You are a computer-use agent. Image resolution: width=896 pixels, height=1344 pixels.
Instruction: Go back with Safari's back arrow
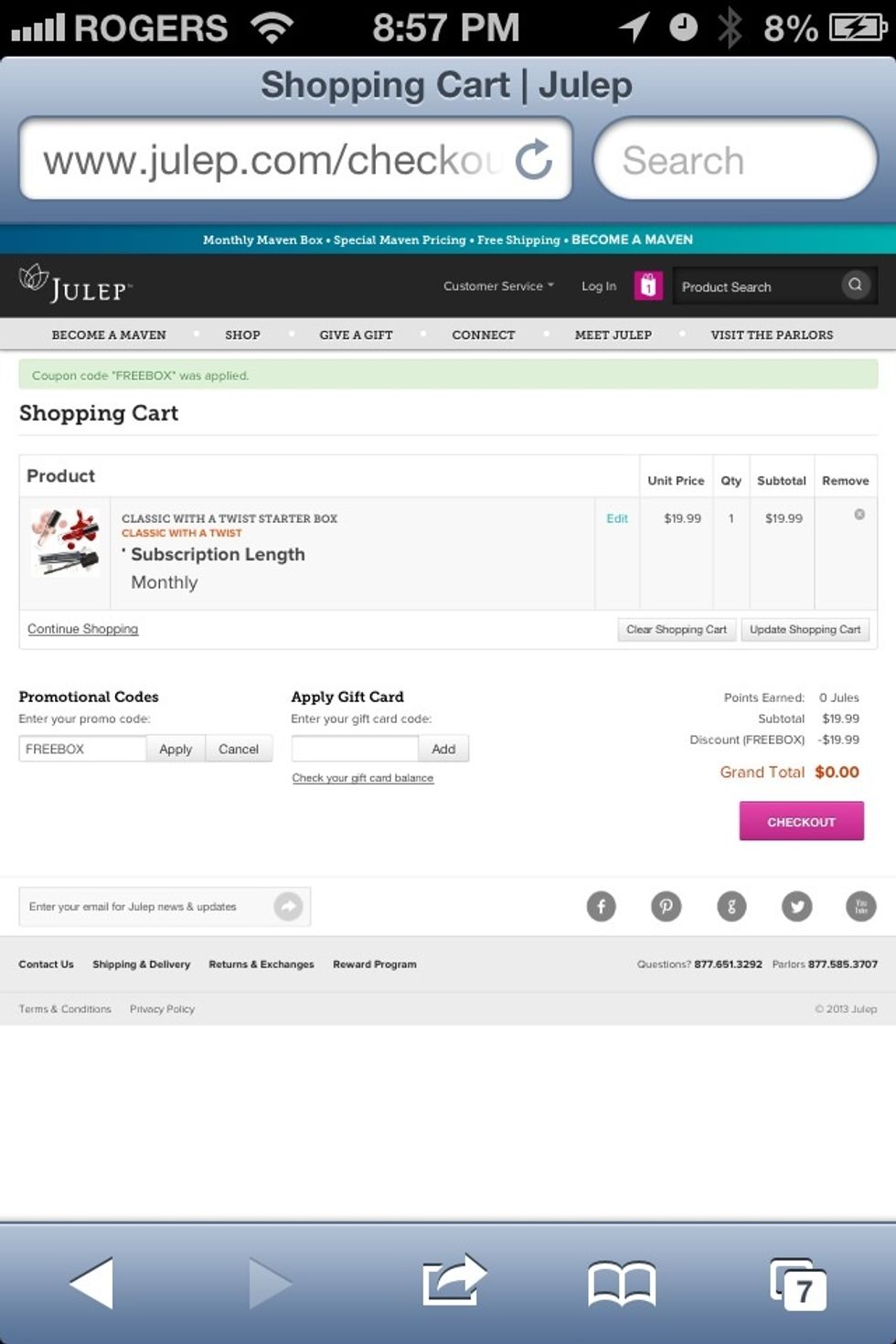coord(91,1283)
